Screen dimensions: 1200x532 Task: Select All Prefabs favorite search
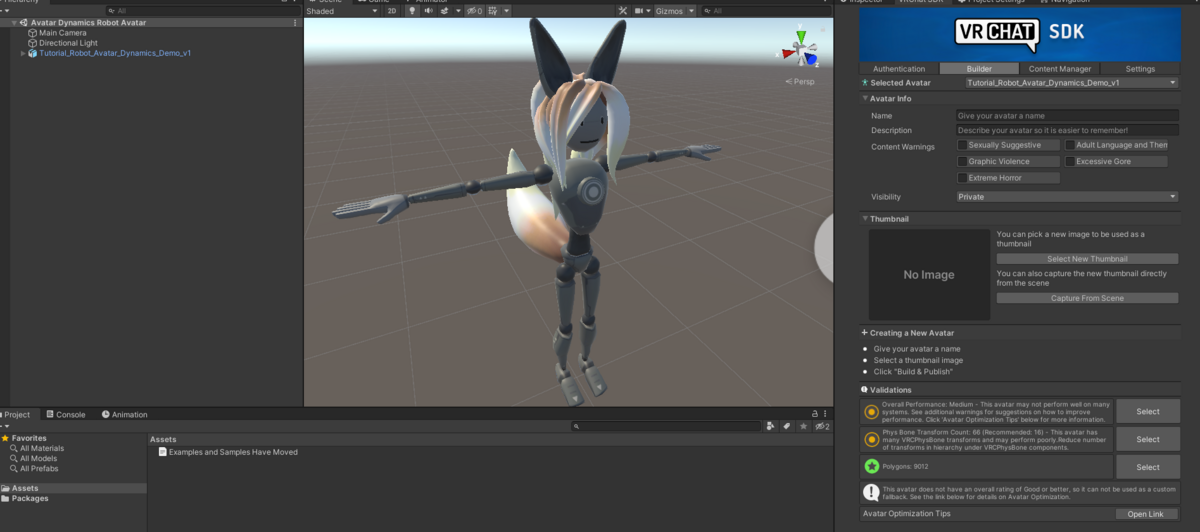[x=39, y=468]
